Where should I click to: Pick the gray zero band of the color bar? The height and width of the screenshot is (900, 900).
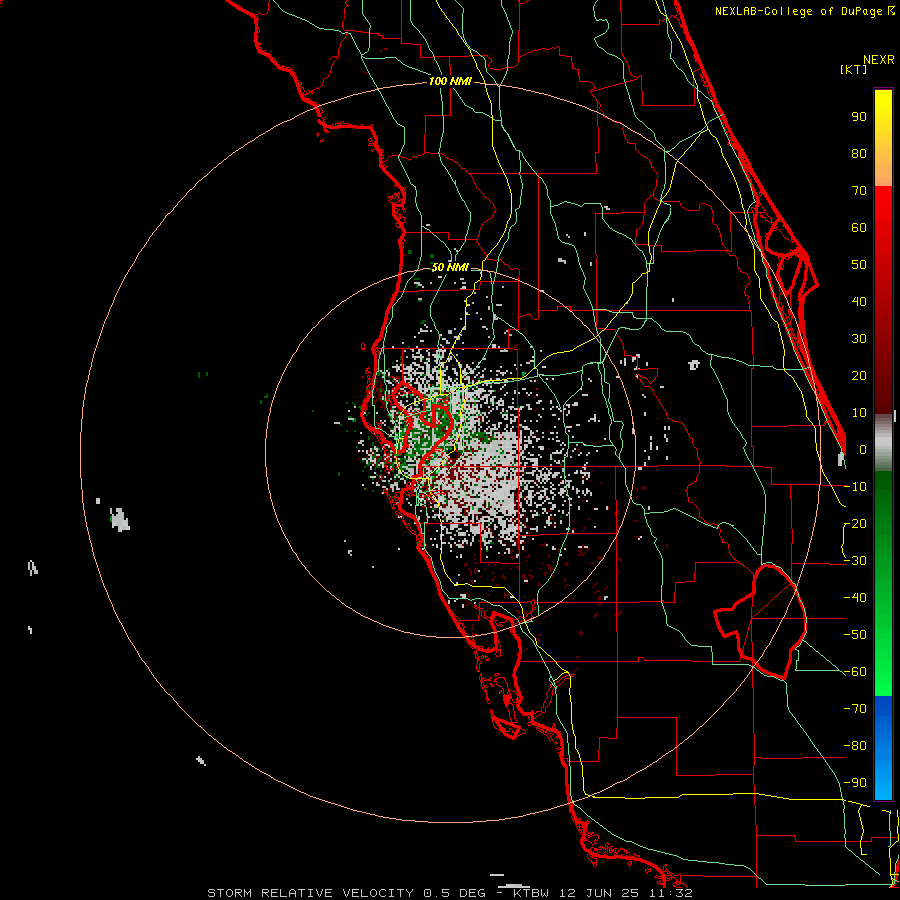point(883,442)
